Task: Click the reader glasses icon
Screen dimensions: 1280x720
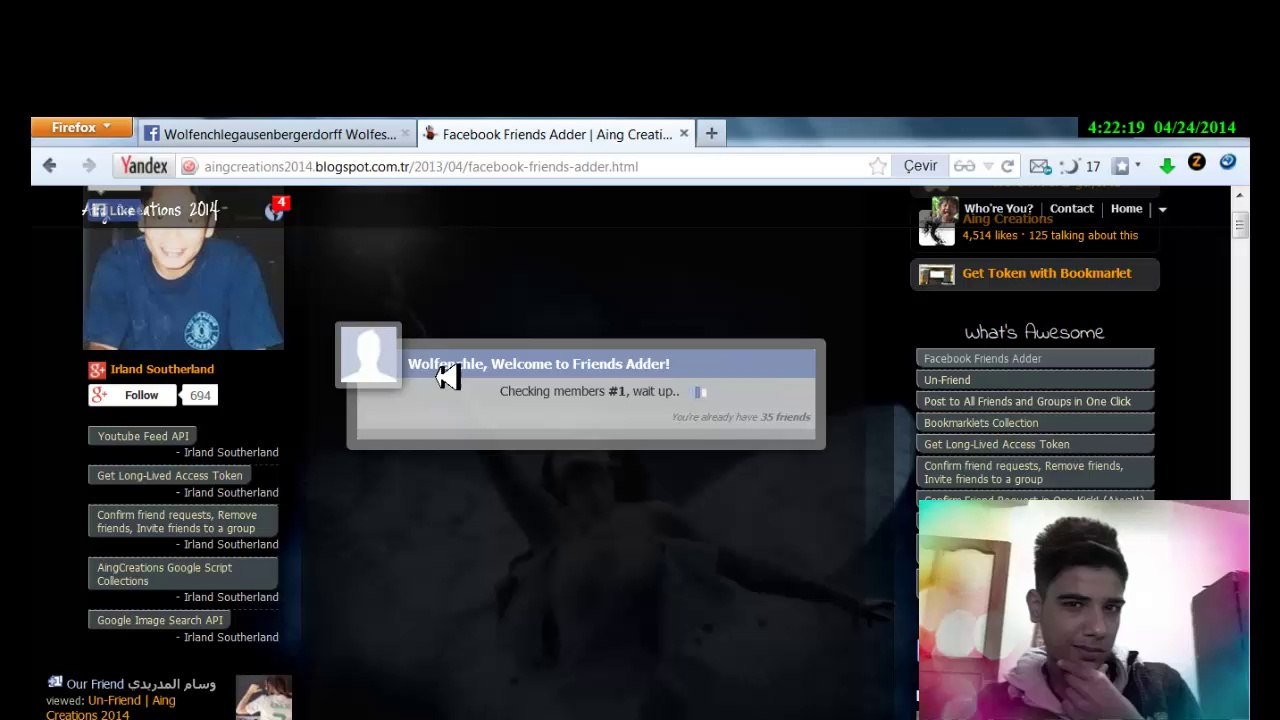Action: 964,166
